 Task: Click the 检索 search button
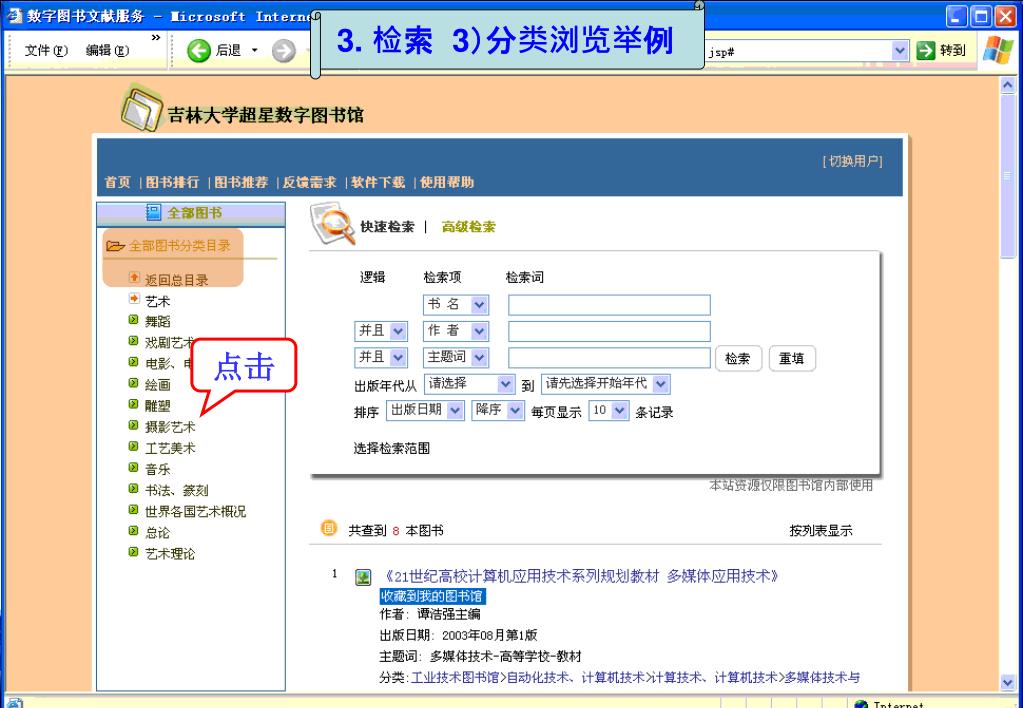point(738,358)
